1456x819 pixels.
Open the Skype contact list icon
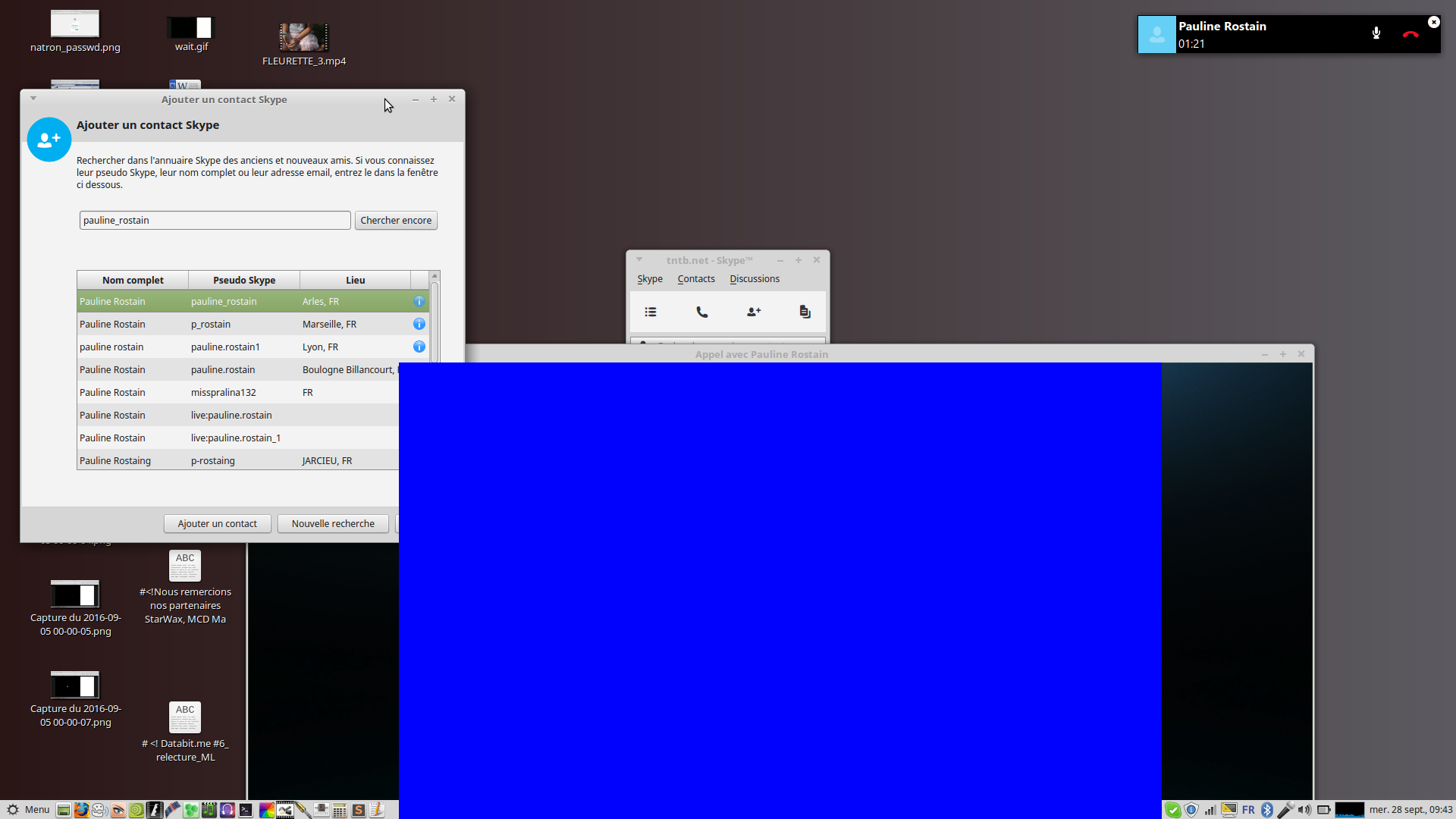tap(651, 312)
